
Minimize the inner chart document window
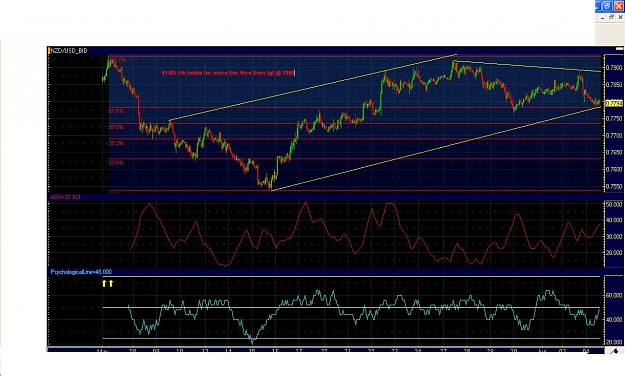pos(603,18)
